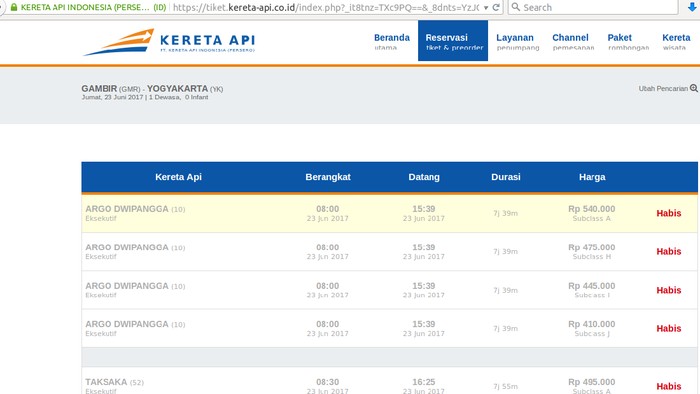Open the Beranda utama menu

392,41
